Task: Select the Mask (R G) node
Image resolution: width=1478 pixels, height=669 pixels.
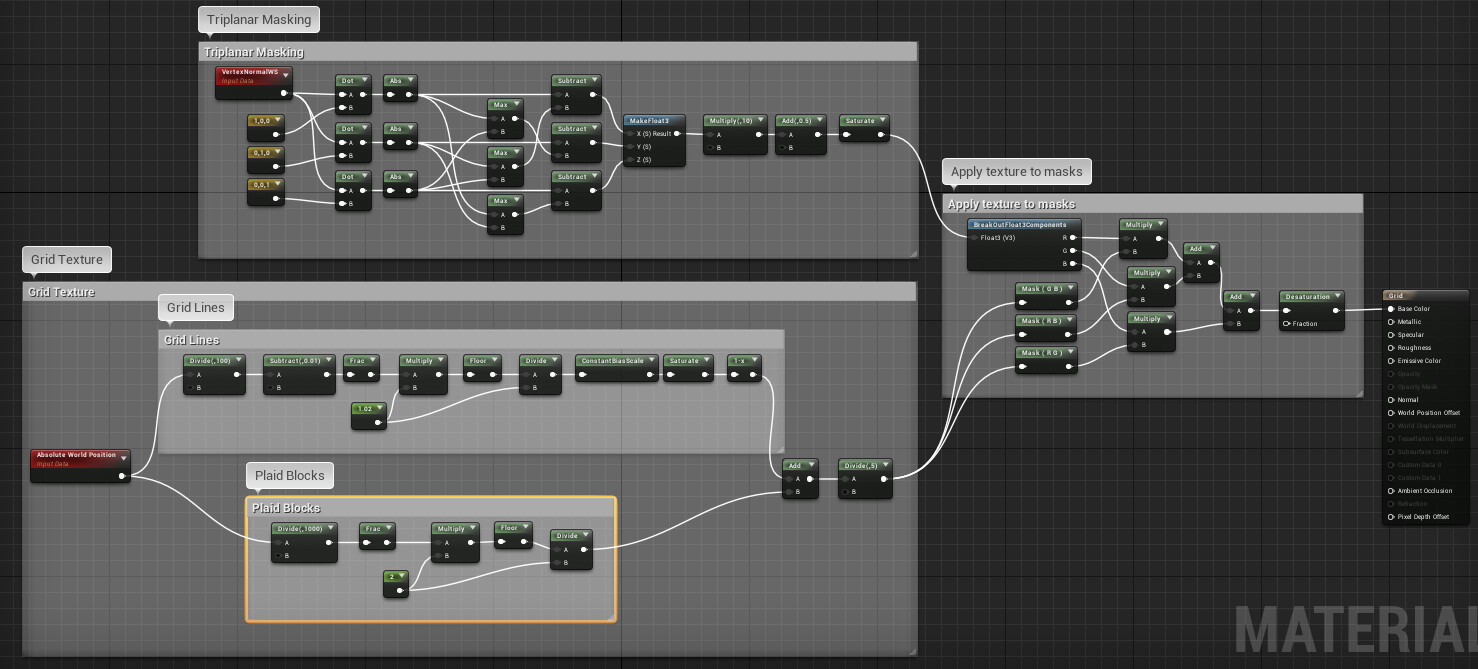Action: (x=1041, y=353)
